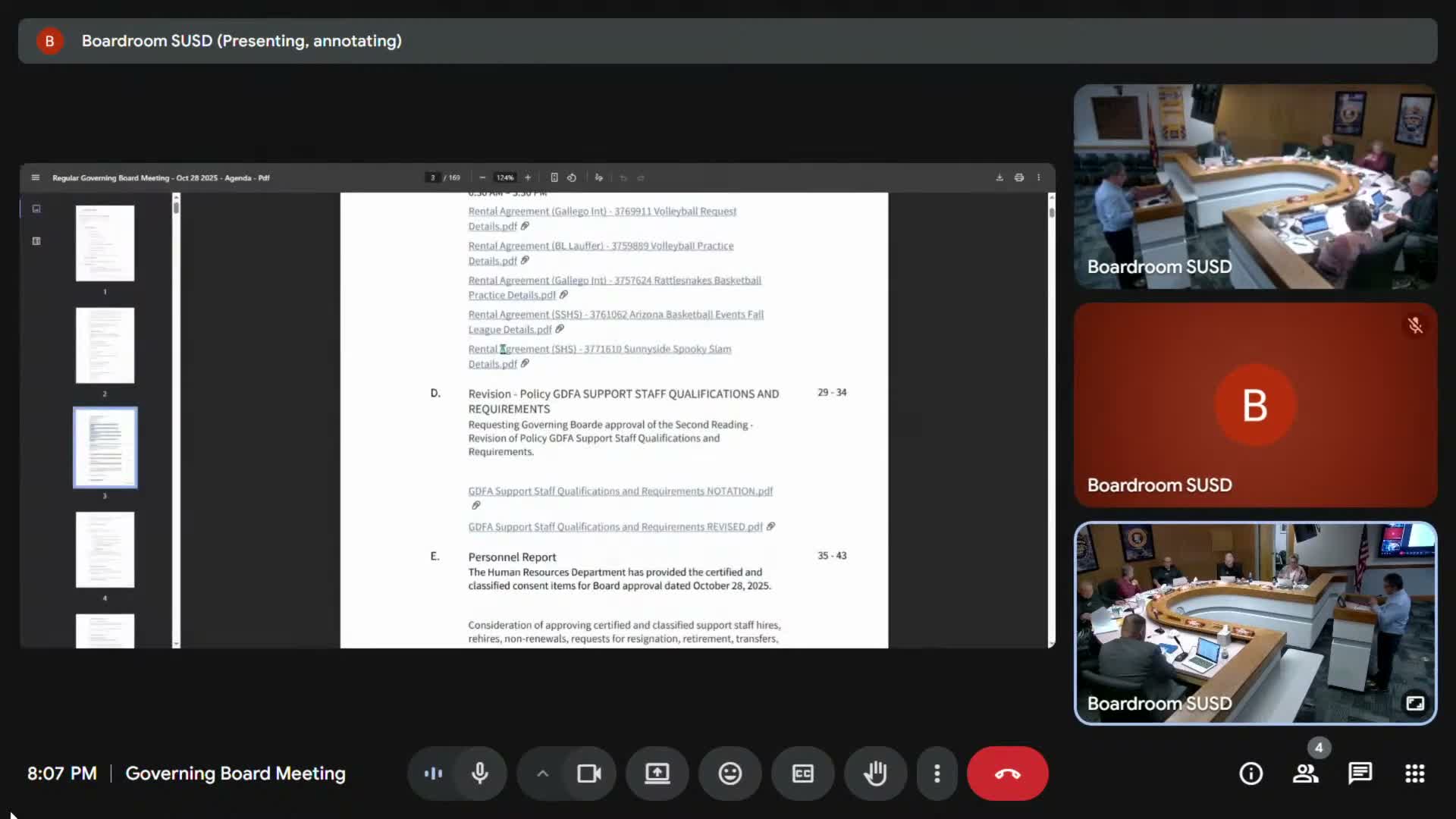Open the in-call chat panel
This screenshot has height=819, width=1456.
click(1360, 773)
